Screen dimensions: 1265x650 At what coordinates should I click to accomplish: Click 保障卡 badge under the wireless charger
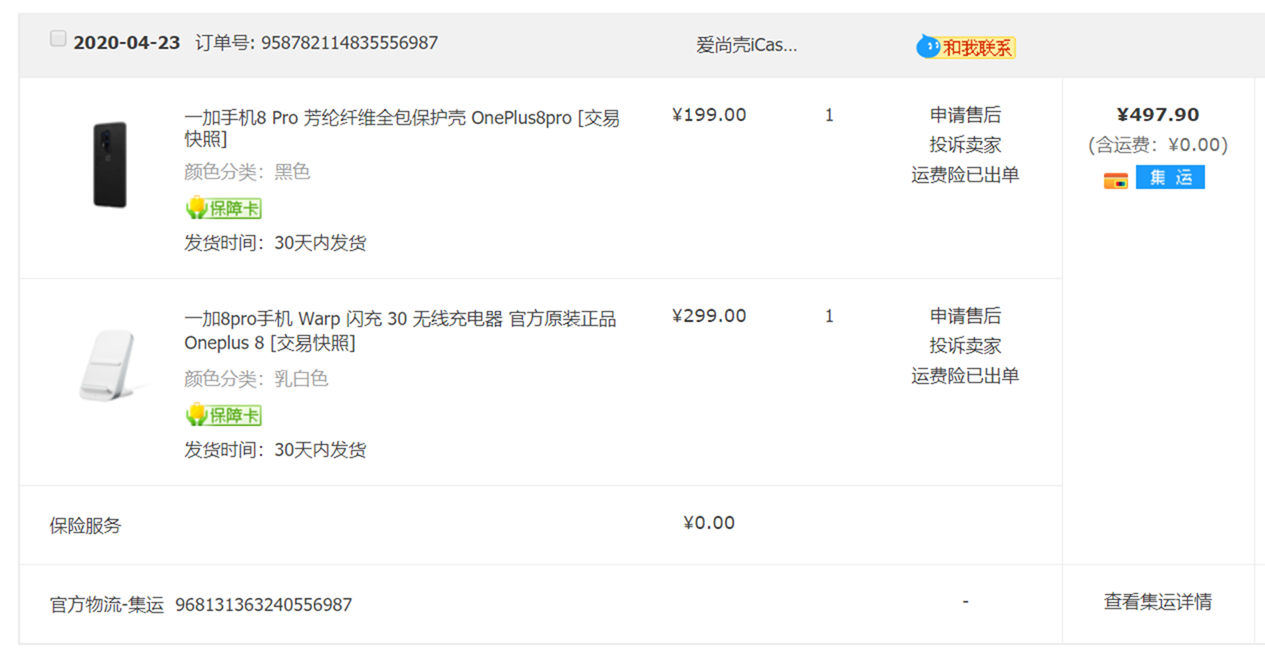[x=224, y=415]
